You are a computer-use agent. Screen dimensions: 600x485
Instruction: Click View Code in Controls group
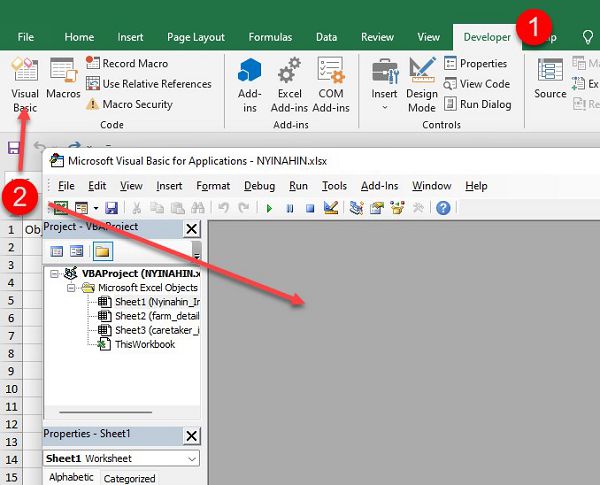pos(477,83)
